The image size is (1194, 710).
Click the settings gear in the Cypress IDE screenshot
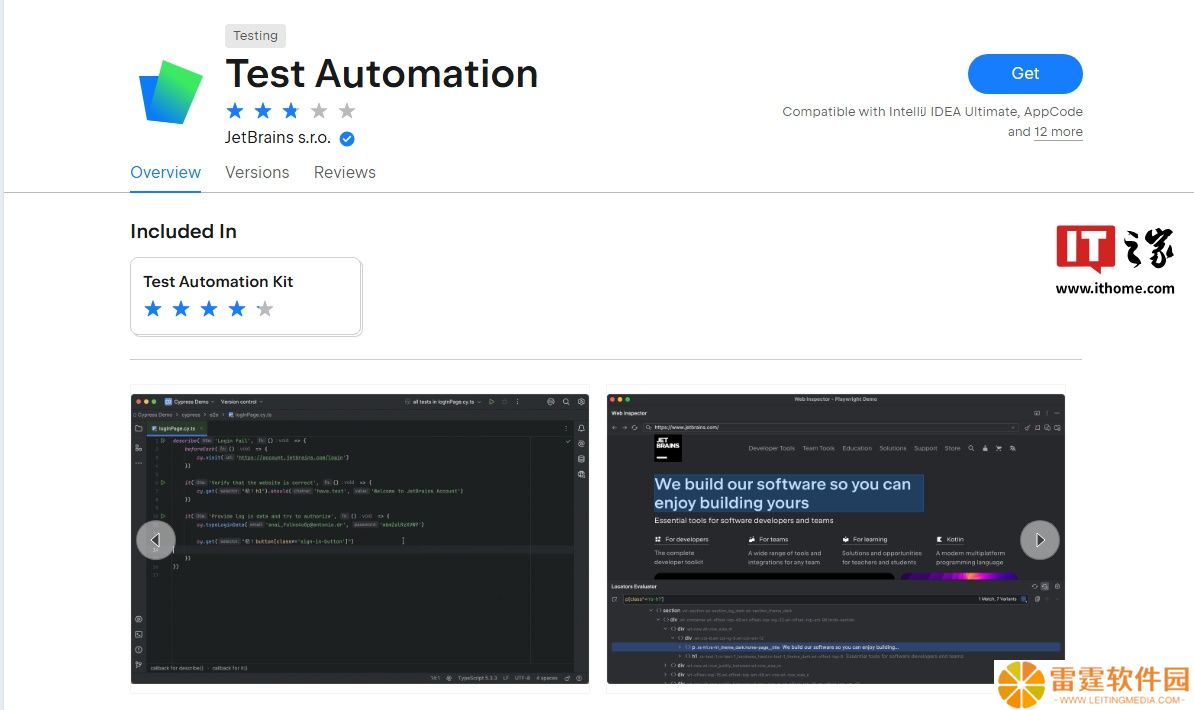click(581, 401)
